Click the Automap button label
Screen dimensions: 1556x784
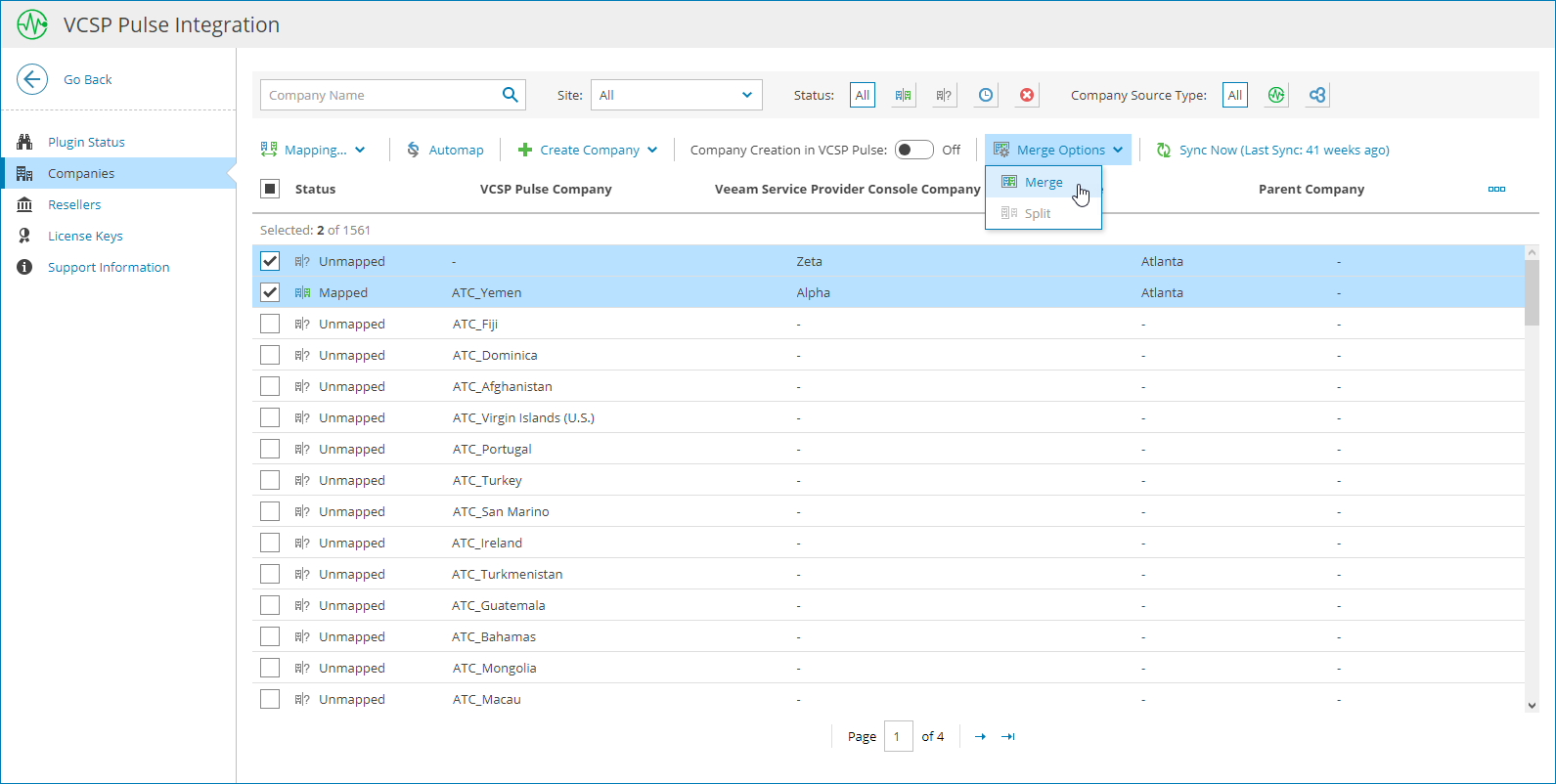pos(456,150)
